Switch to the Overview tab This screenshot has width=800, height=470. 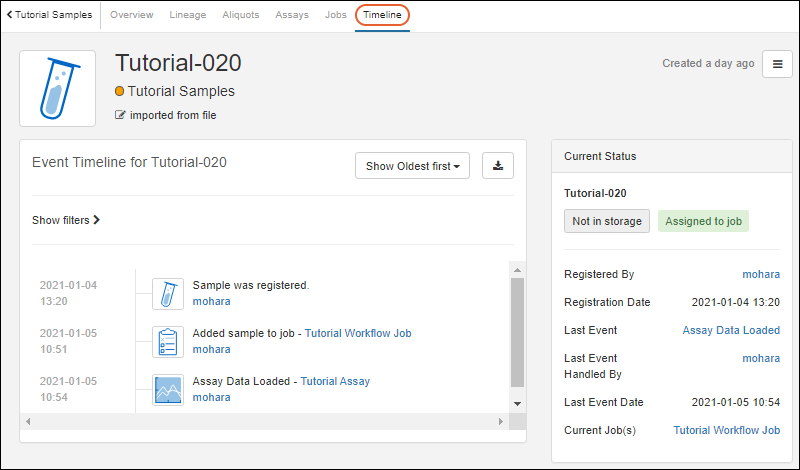click(131, 15)
